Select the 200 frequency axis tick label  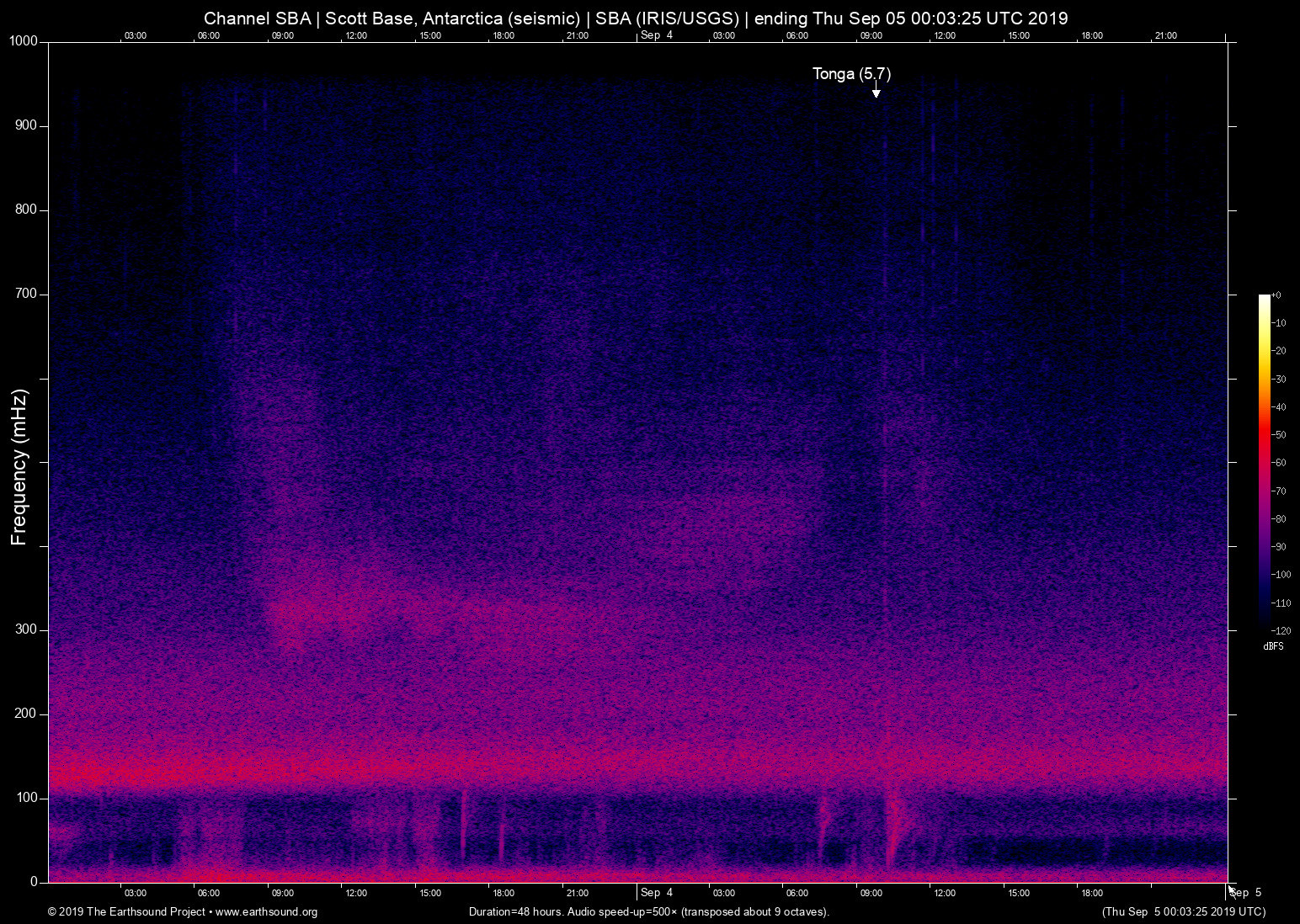[x=26, y=714]
